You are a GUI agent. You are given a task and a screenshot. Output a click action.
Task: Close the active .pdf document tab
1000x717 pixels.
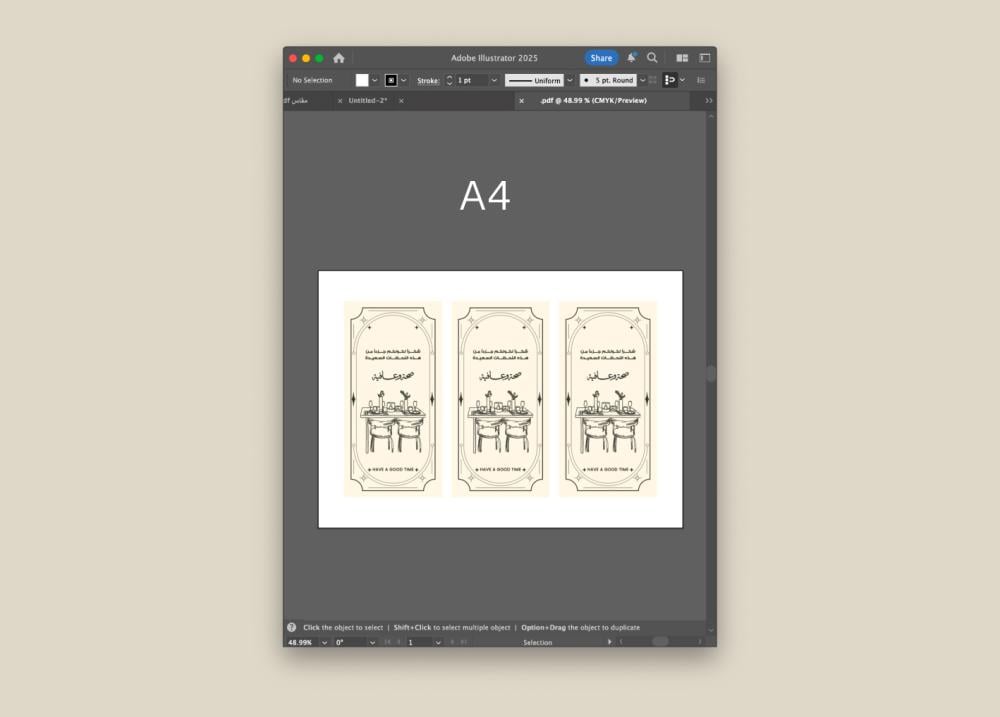pos(521,101)
